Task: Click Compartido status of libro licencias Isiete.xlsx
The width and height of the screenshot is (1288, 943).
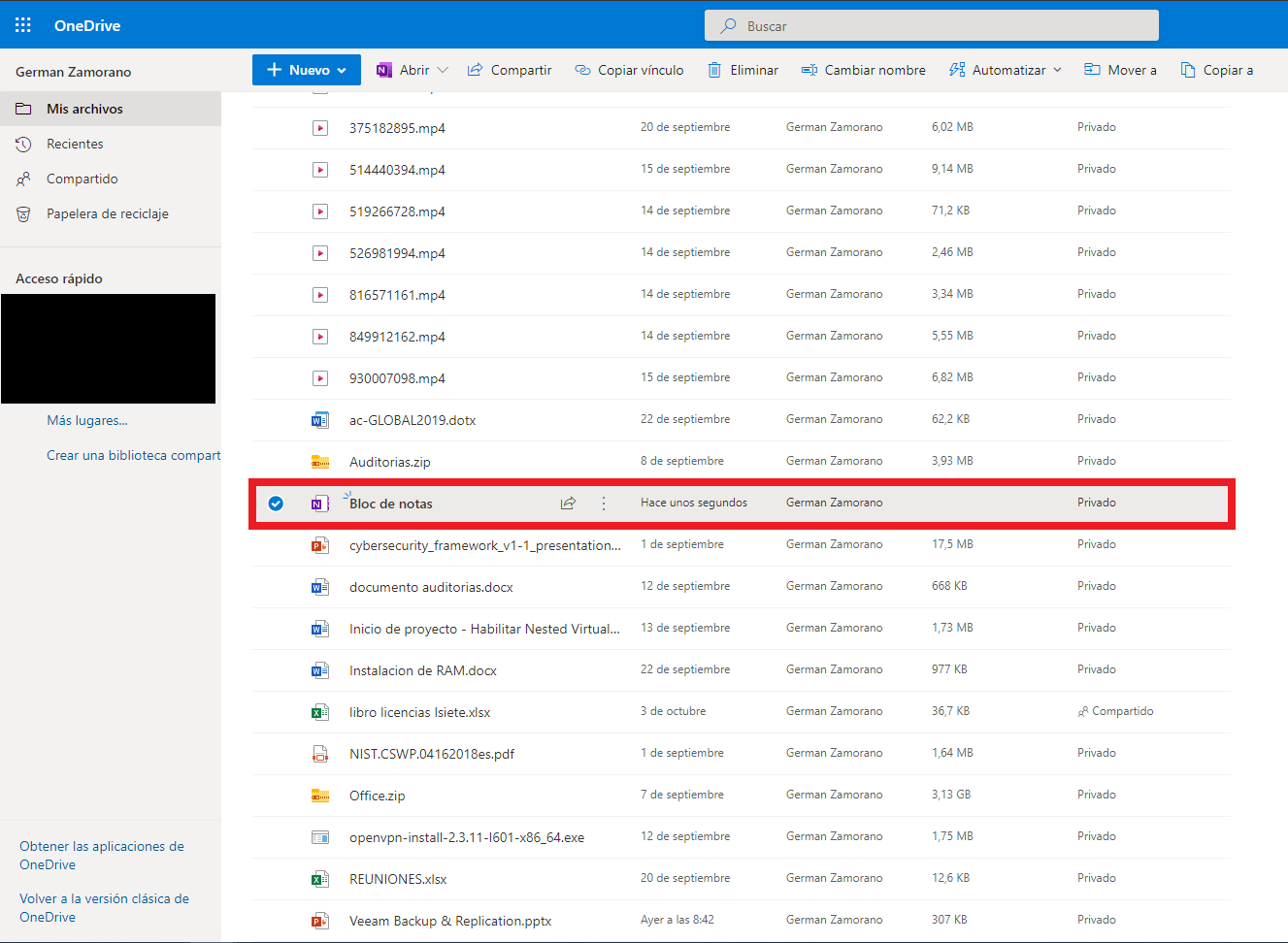Action: (x=1115, y=711)
